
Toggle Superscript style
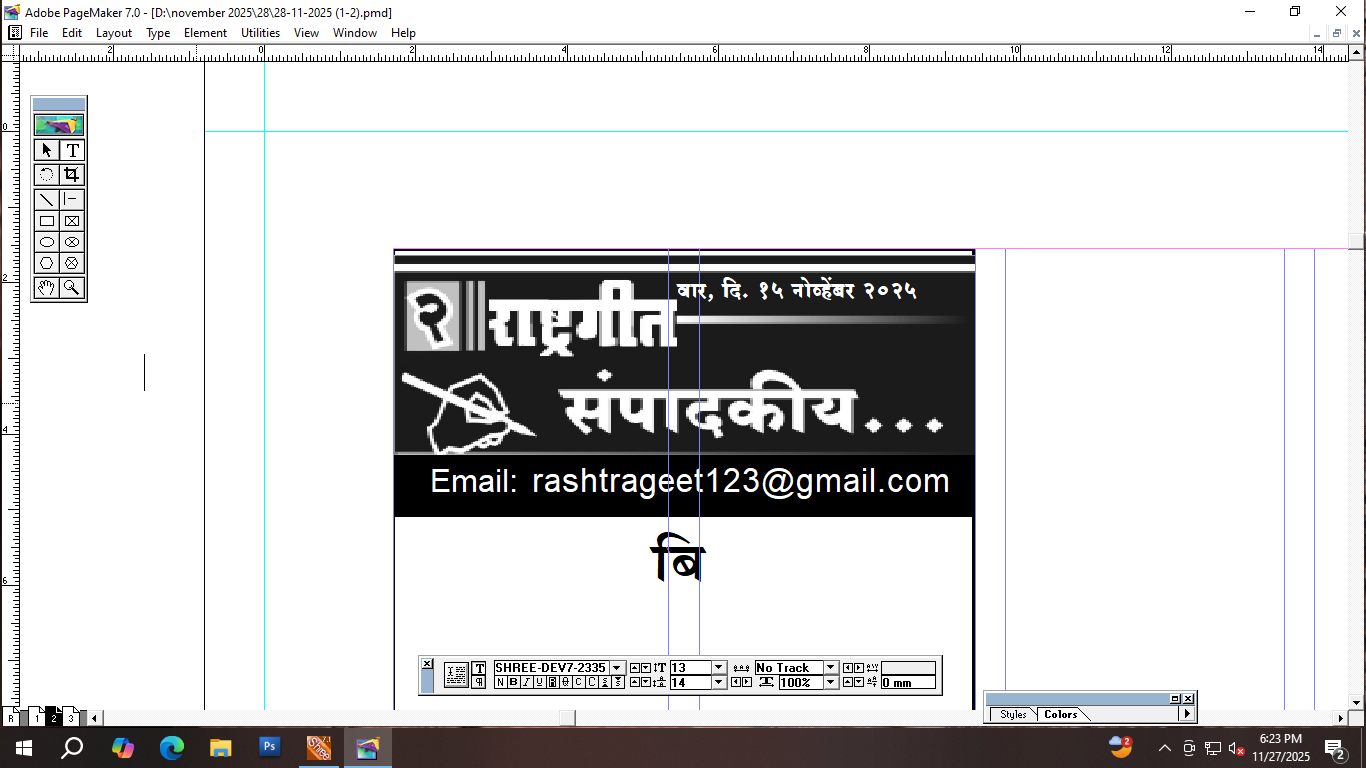coord(605,682)
